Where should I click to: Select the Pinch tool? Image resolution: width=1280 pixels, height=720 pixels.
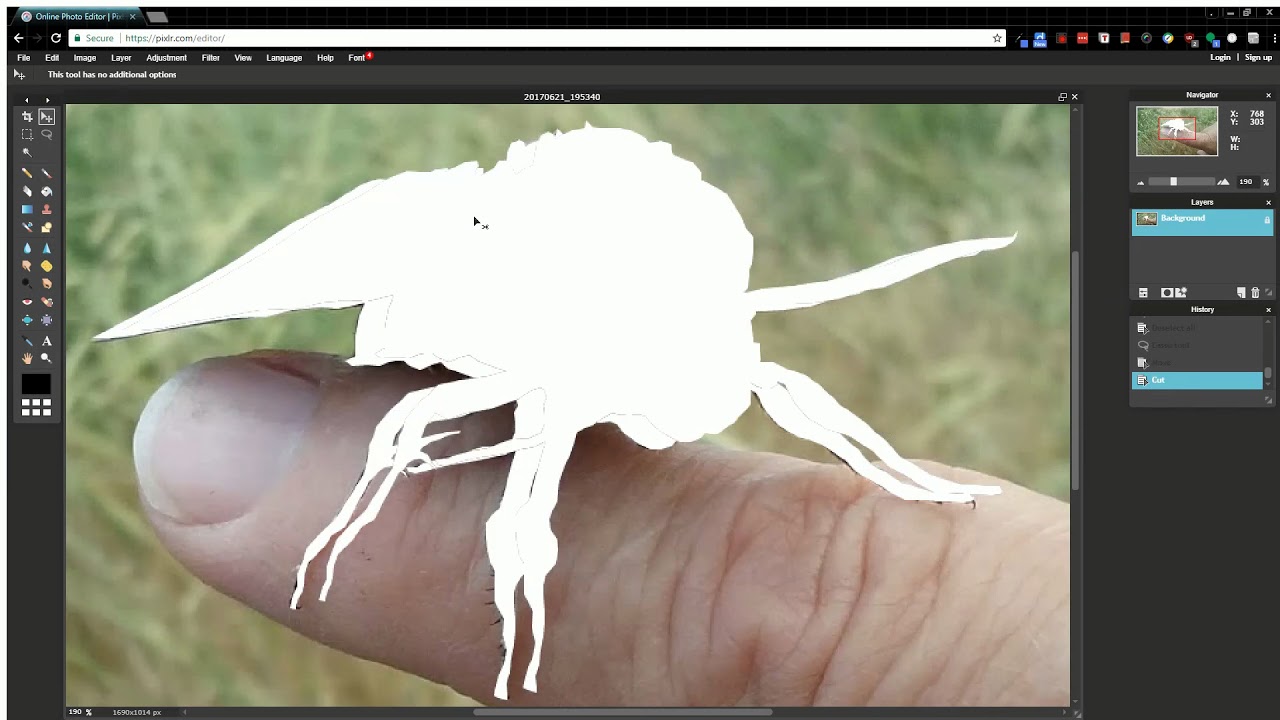46,320
